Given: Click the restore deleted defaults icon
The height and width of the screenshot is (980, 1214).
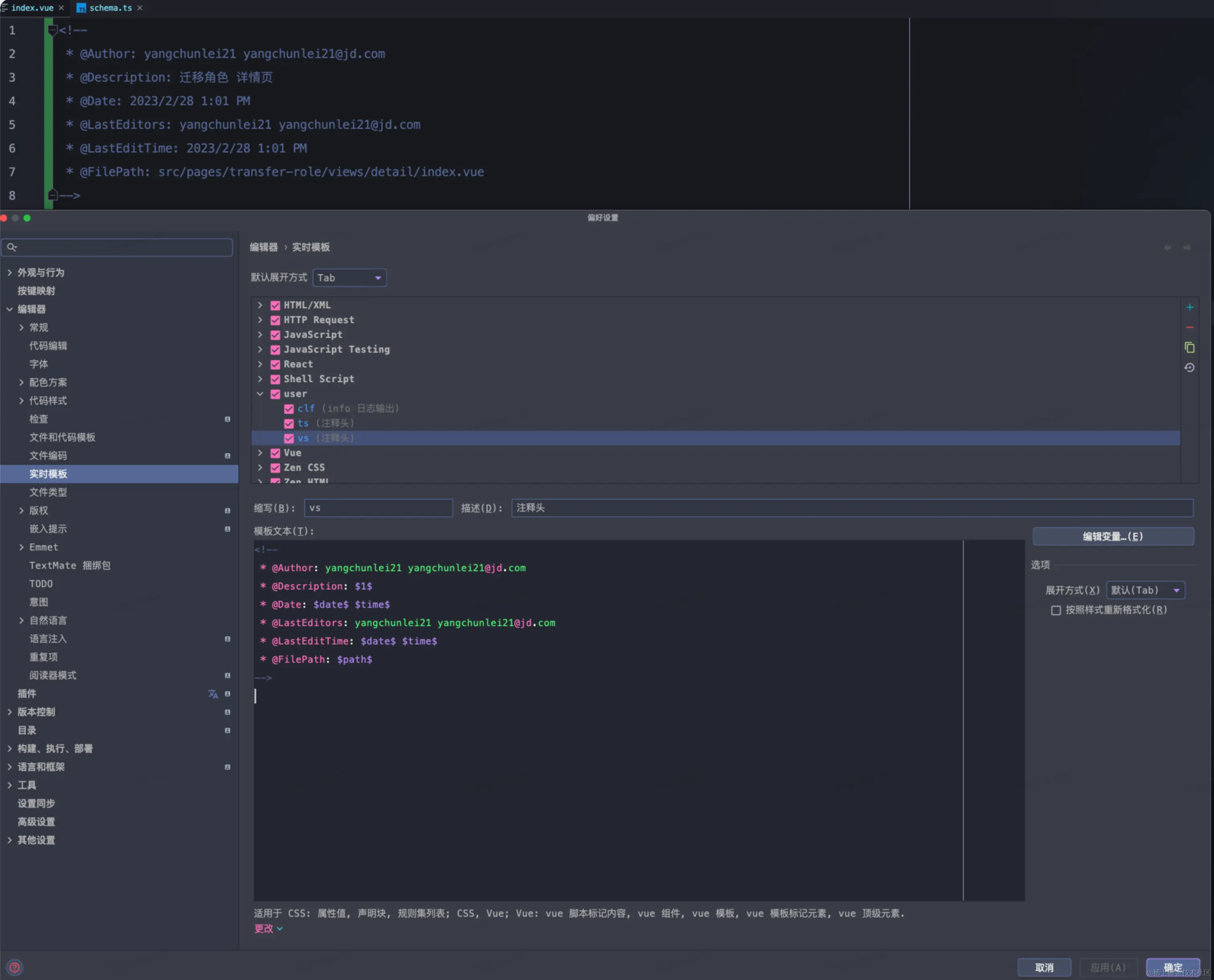Looking at the screenshot, I should coord(1189,367).
